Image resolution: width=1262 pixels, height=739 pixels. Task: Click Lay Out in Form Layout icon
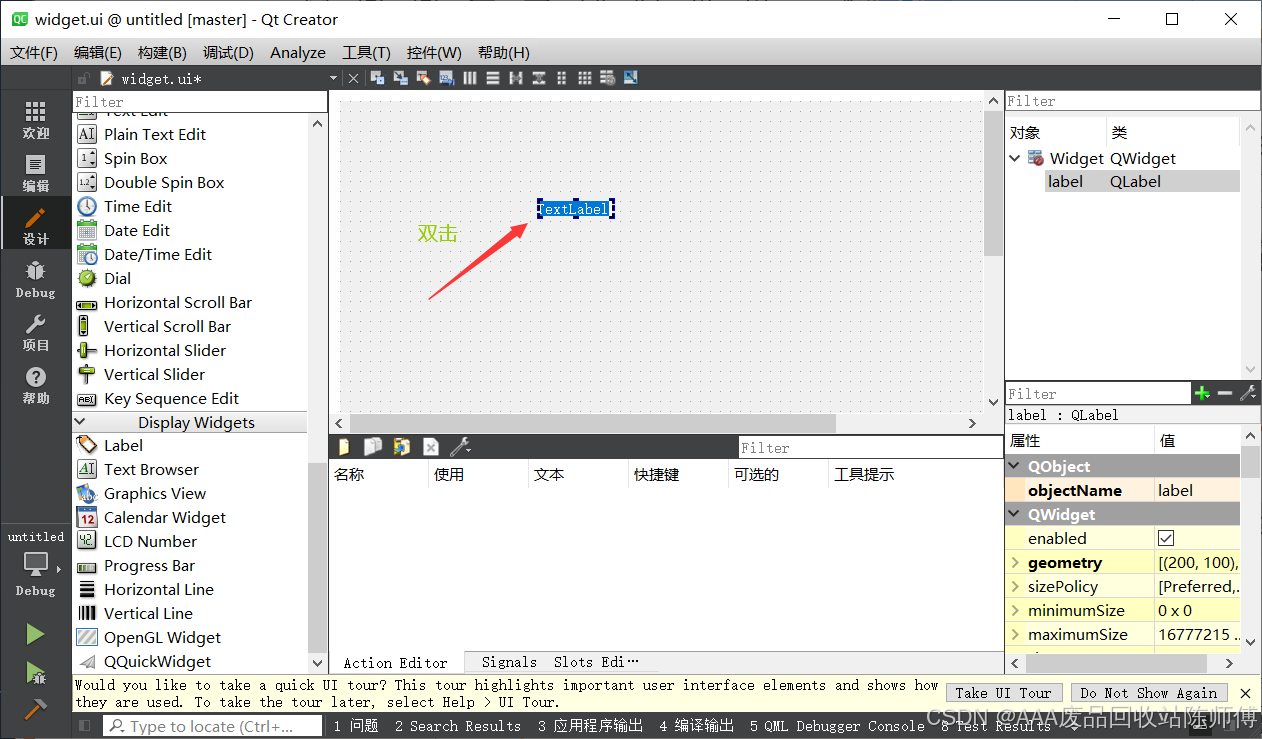[x=562, y=78]
